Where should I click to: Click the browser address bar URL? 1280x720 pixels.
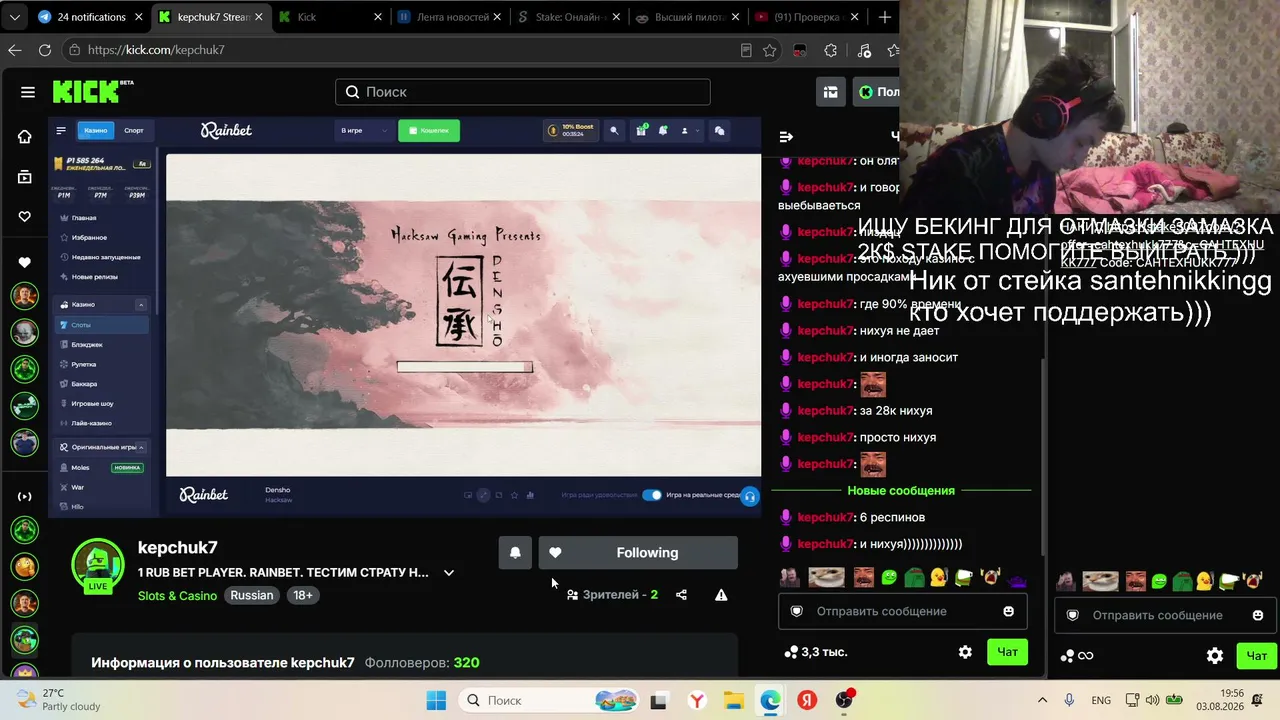tap(156, 50)
